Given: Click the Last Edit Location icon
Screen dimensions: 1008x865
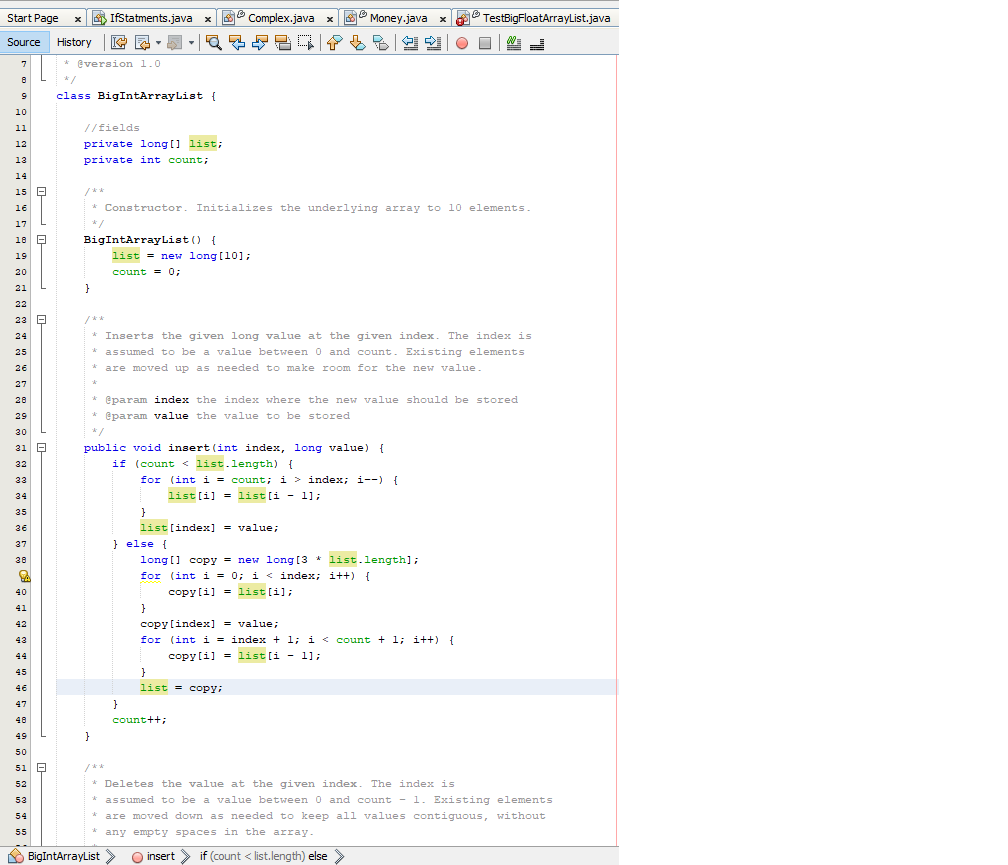Looking at the screenshot, I should [x=119, y=42].
